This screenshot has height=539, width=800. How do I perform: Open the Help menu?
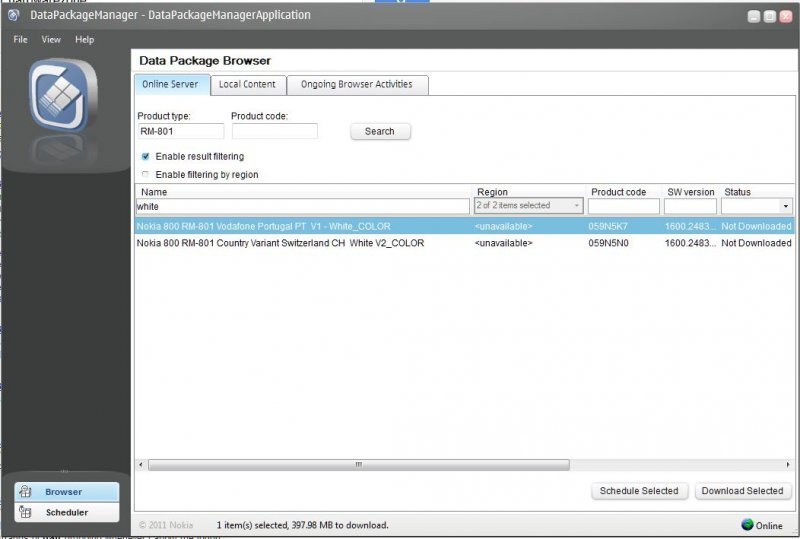point(85,40)
